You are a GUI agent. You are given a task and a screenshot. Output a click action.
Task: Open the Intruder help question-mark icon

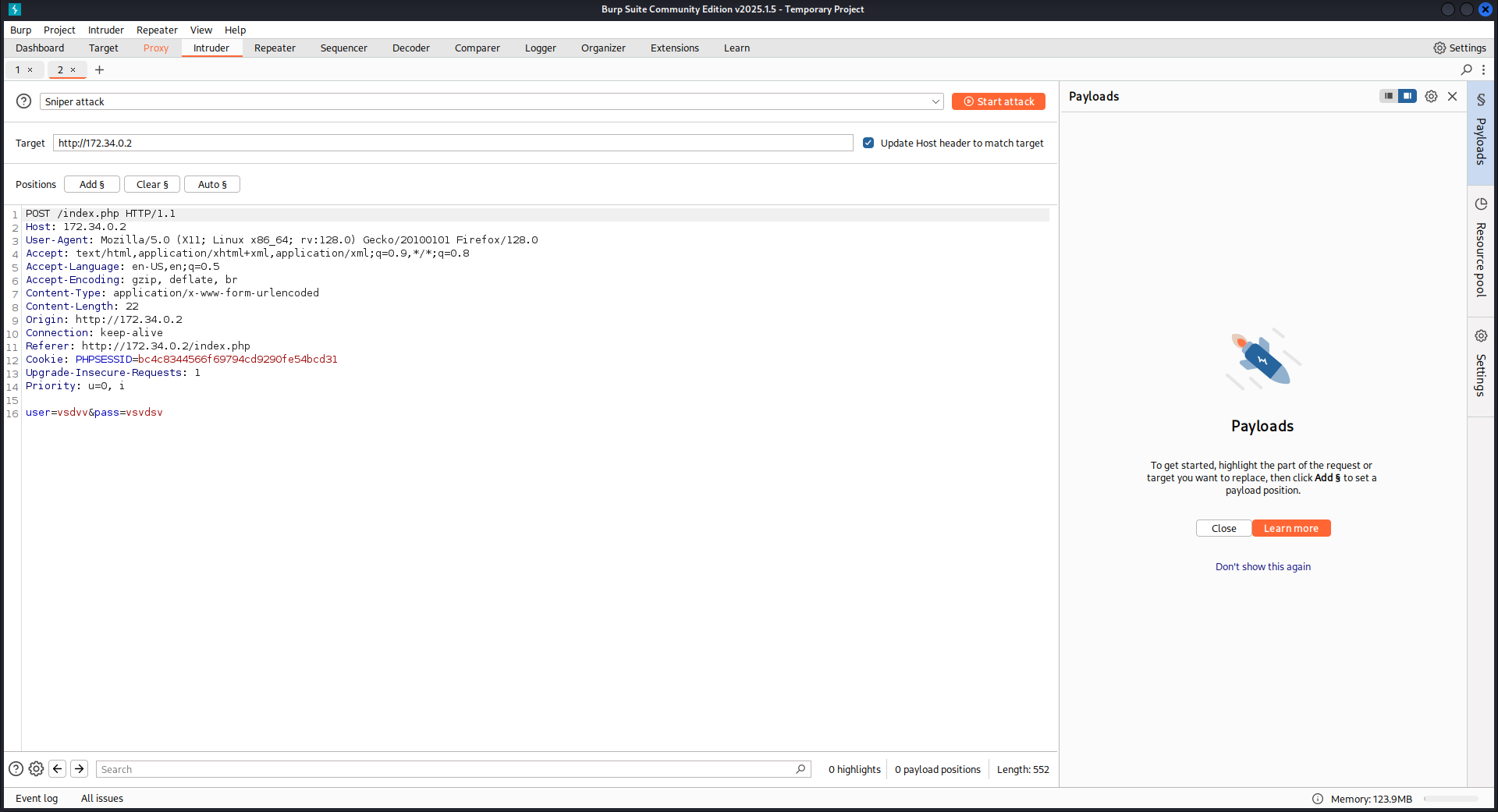[x=24, y=101]
